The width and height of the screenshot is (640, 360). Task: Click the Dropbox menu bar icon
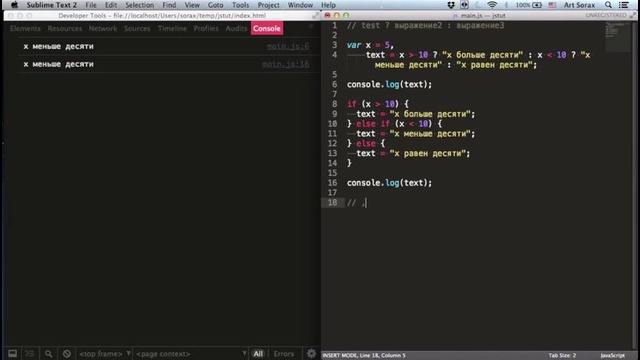click(451, 5)
